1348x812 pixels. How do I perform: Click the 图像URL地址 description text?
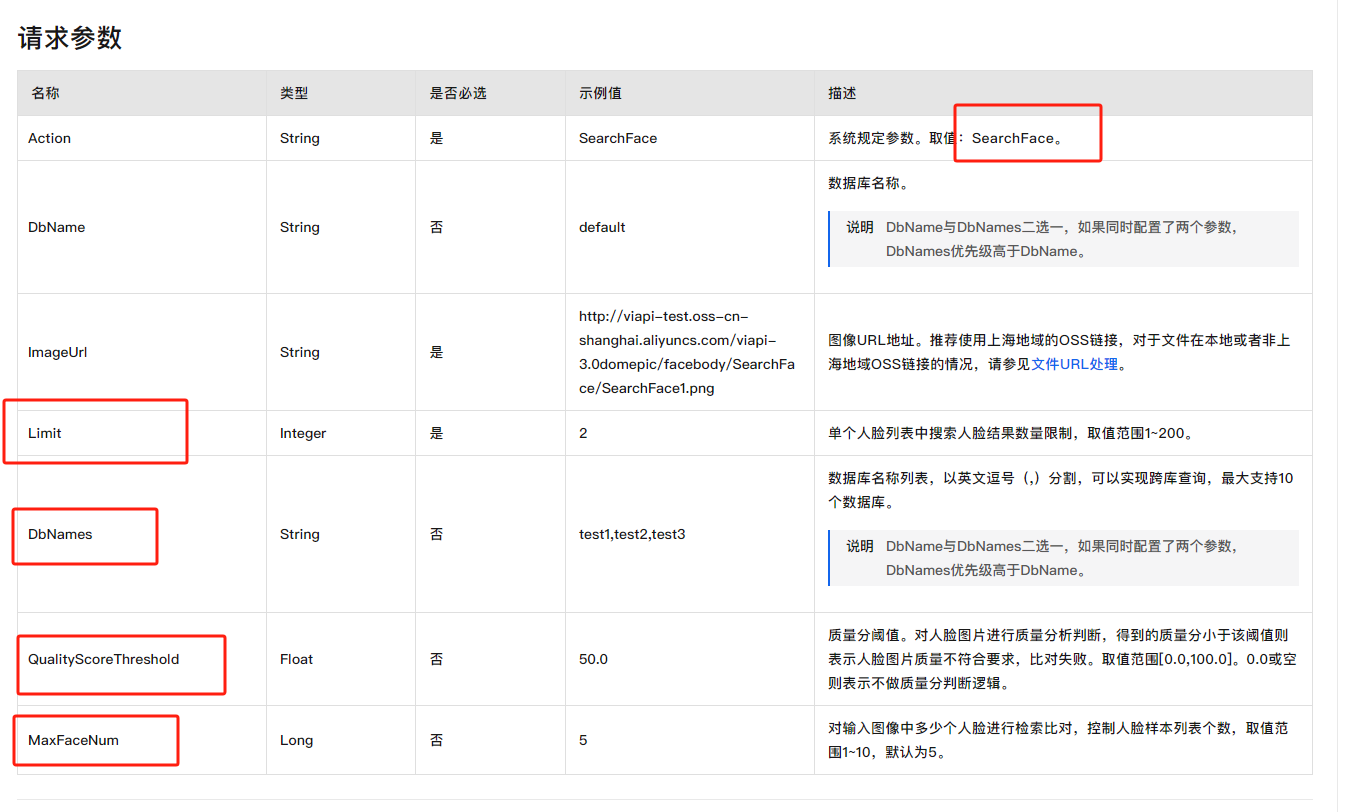pos(1059,352)
